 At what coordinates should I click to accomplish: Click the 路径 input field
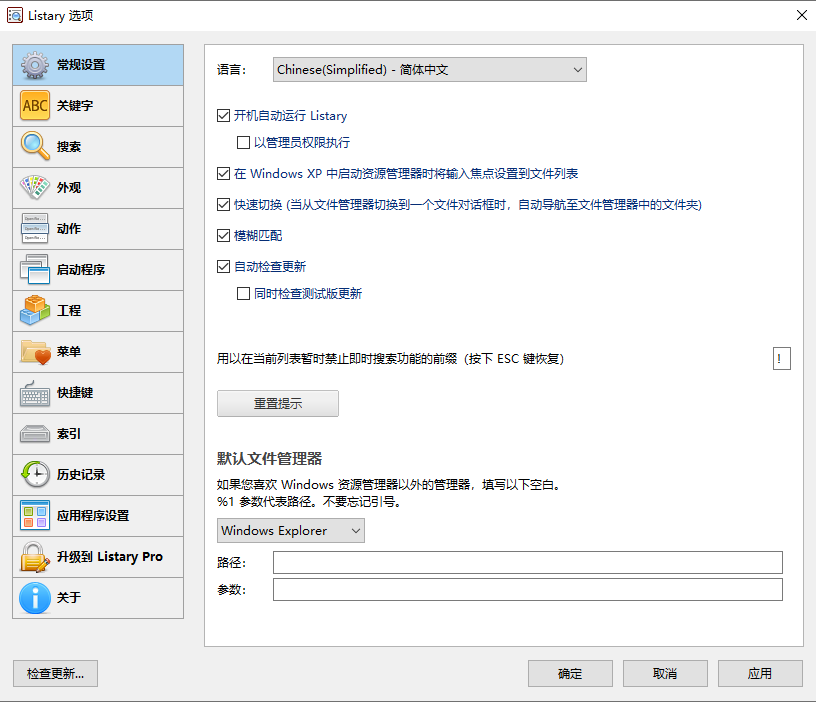[x=528, y=563]
